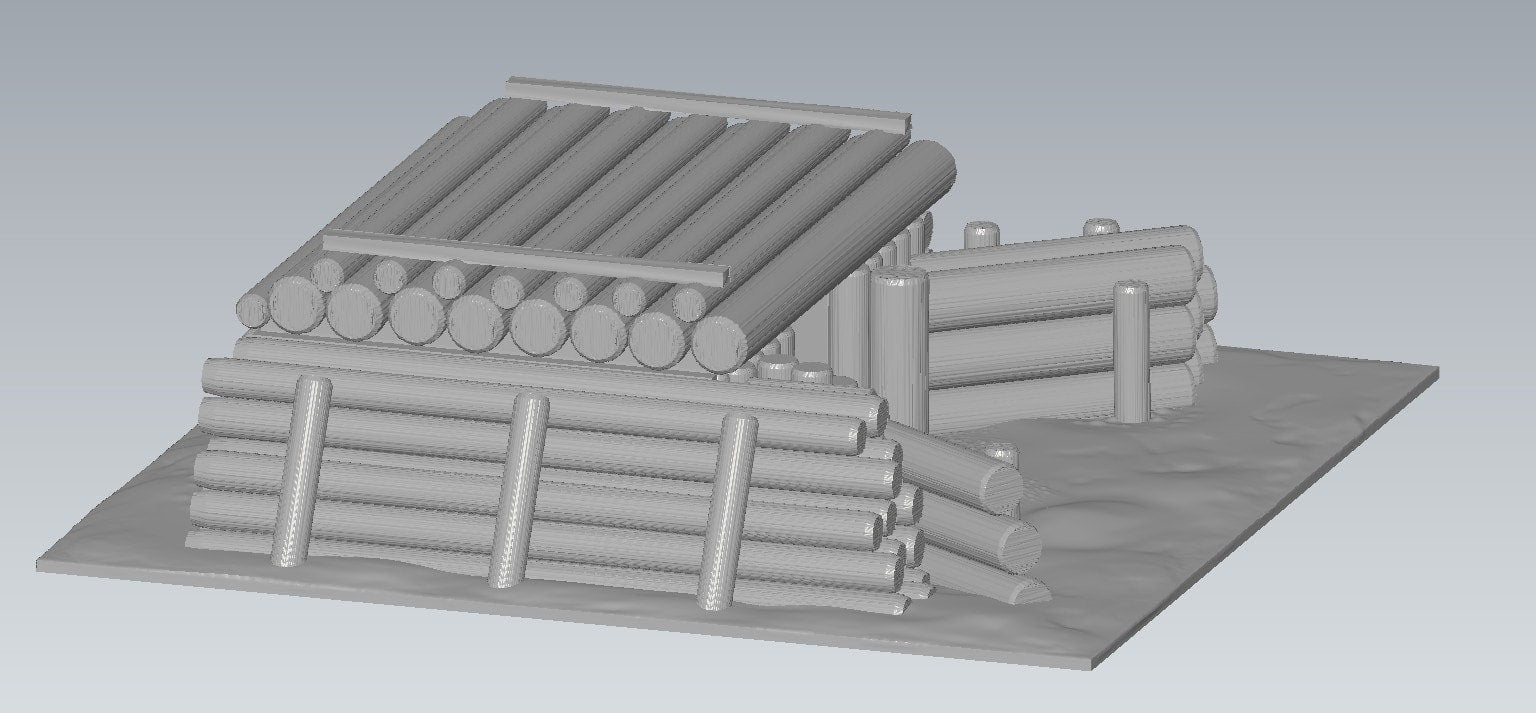Click the rightmost large log end under roof
This screenshot has width=1536, height=713.
720,342
